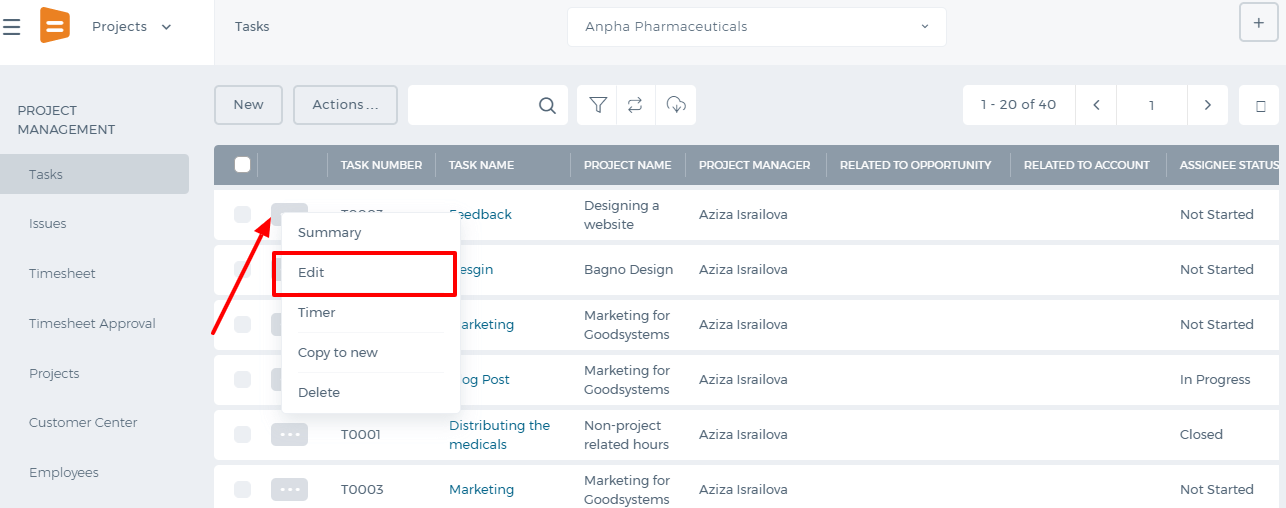Open the Distributing the medicals task link
The height and width of the screenshot is (508, 1286).
(499, 435)
